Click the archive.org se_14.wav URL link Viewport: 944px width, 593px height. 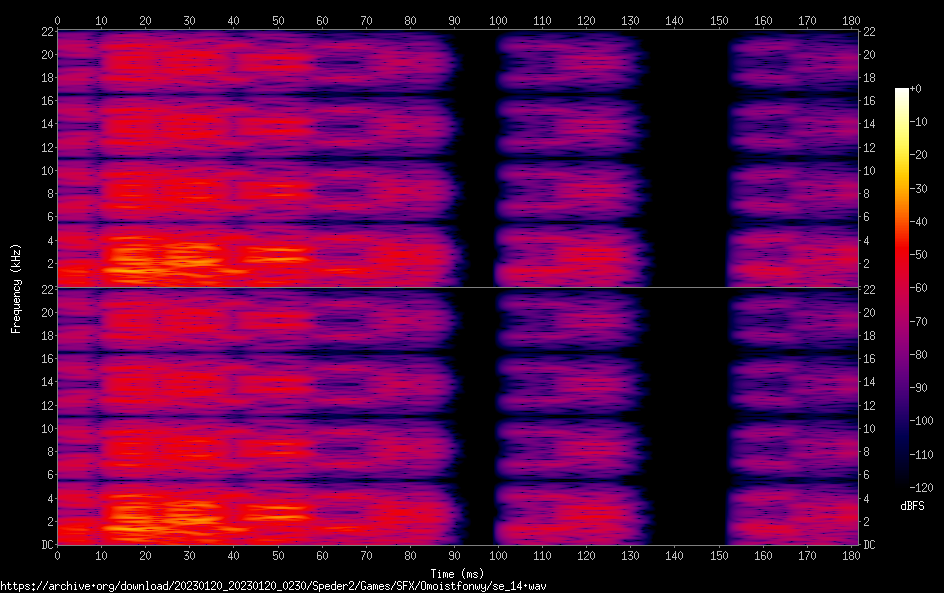pyautogui.click(x=273, y=586)
